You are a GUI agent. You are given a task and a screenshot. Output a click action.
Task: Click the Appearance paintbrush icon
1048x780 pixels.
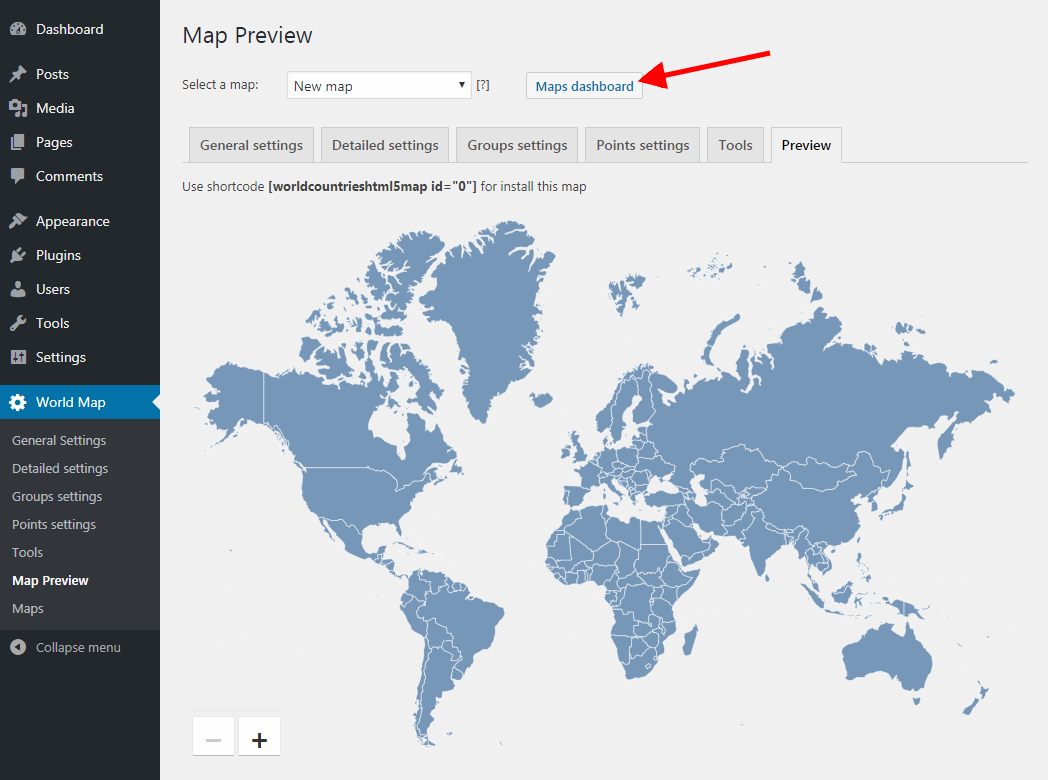(x=20, y=220)
